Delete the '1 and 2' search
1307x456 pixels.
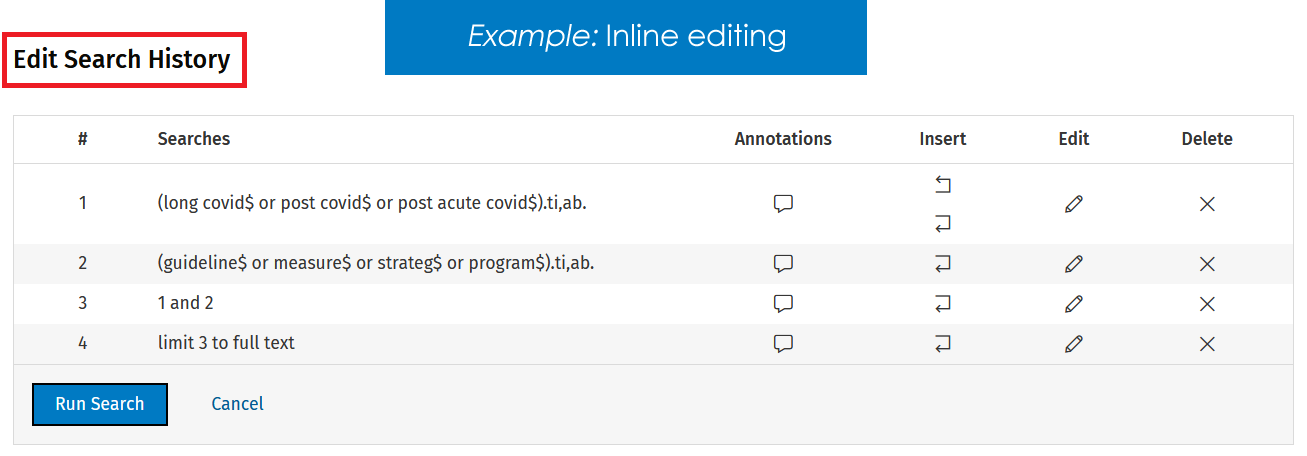(1207, 303)
